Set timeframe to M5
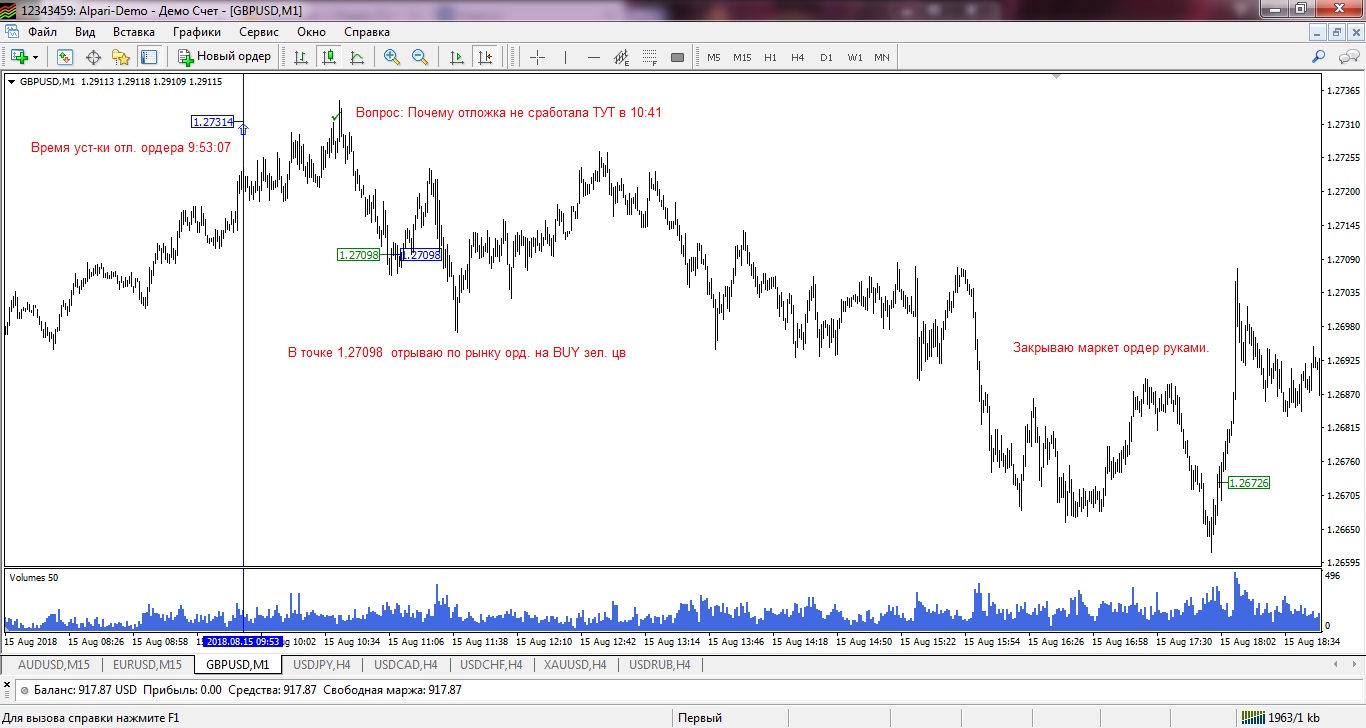Viewport: 1366px width, 728px height. (x=714, y=57)
